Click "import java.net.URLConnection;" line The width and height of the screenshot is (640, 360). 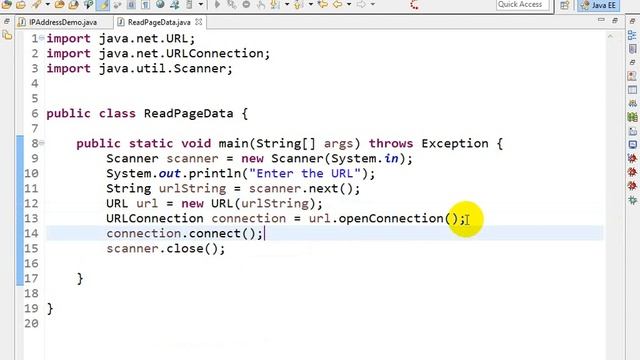[158, 53]
